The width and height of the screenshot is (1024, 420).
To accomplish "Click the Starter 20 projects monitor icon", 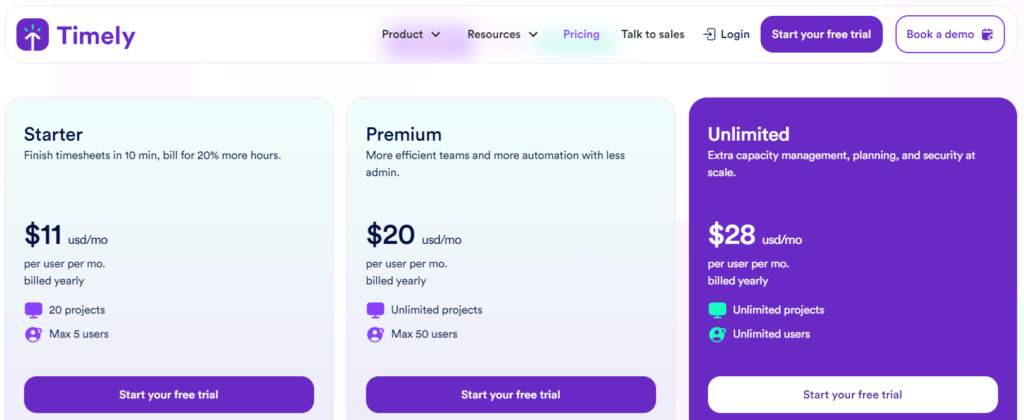I will 34,310.
